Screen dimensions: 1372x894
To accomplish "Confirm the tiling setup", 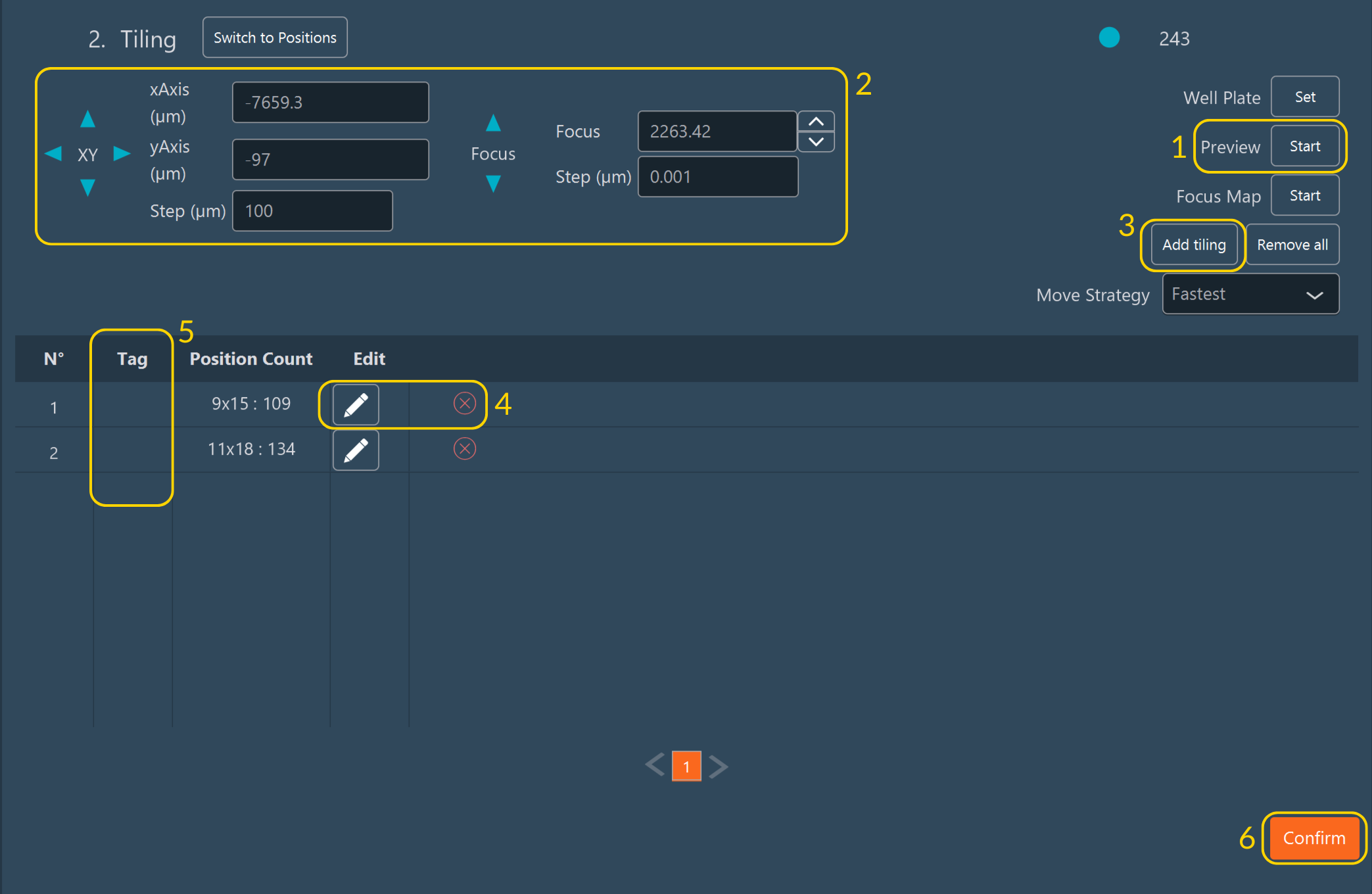I will click(x=1313, y=838).
